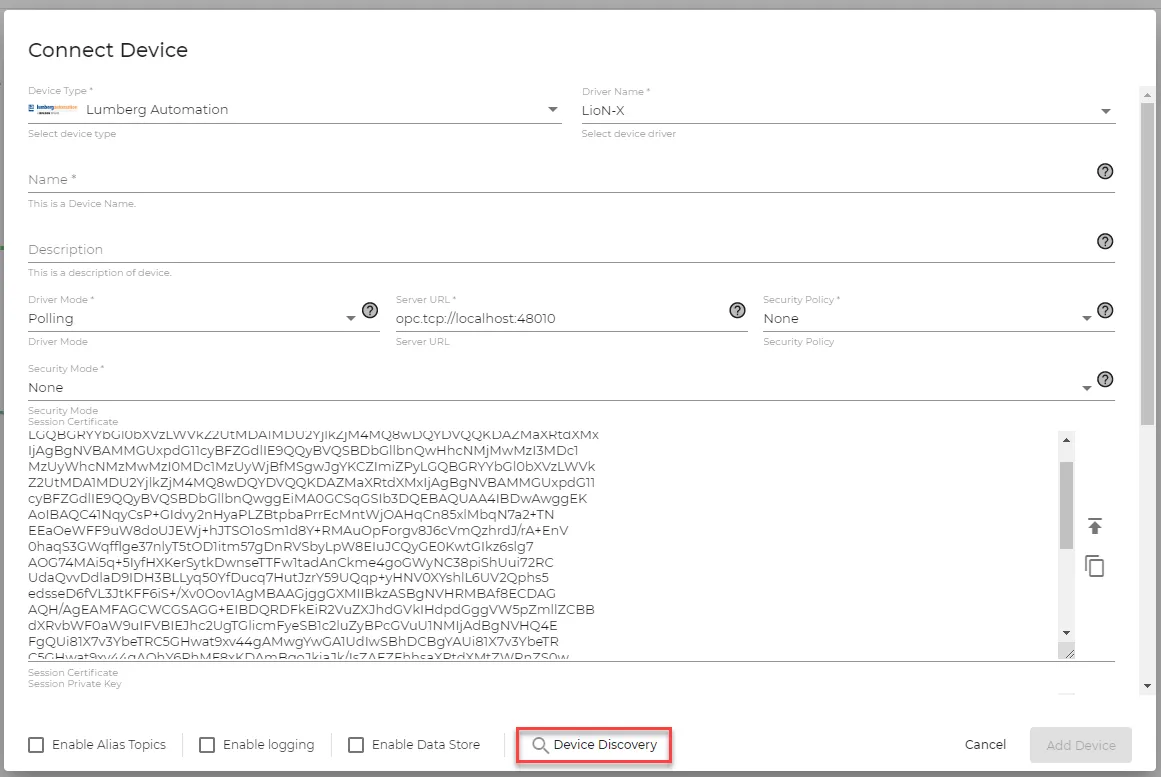Screen dimensions: 1161x777
Task: Click the Cancel button
Action: click(x=985, y=744)
